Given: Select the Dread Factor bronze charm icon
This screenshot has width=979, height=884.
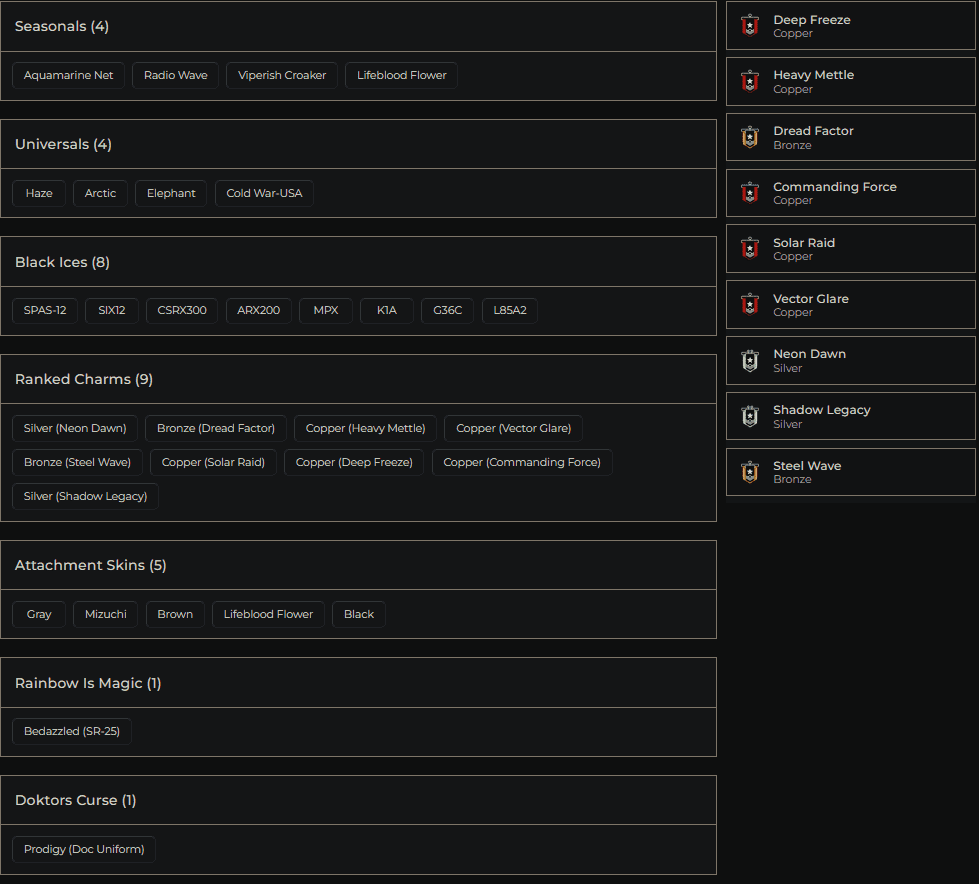Looking at the screenshot, I should (x=749, y=137).
